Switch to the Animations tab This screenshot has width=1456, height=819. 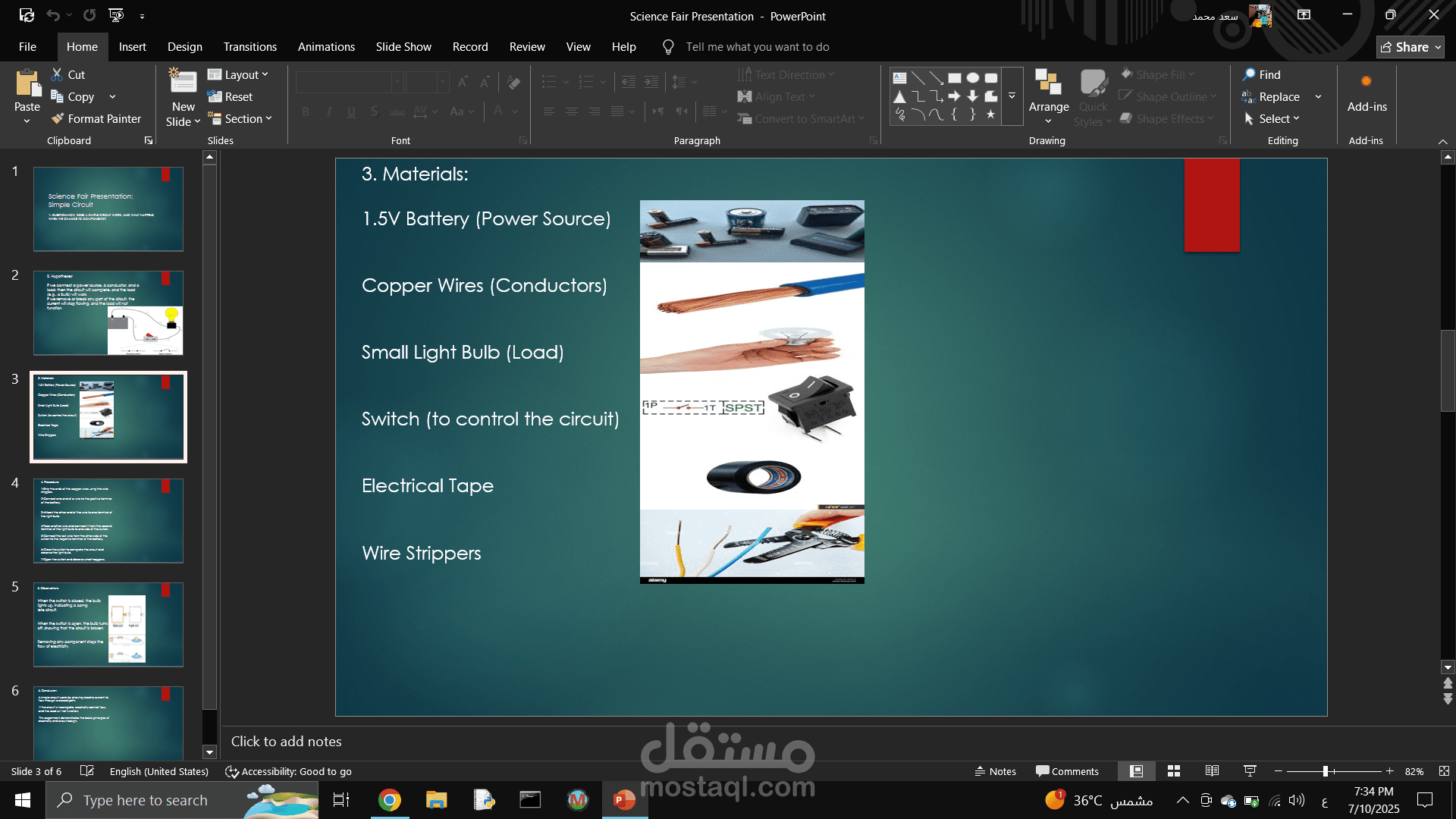tap(326, 47)
